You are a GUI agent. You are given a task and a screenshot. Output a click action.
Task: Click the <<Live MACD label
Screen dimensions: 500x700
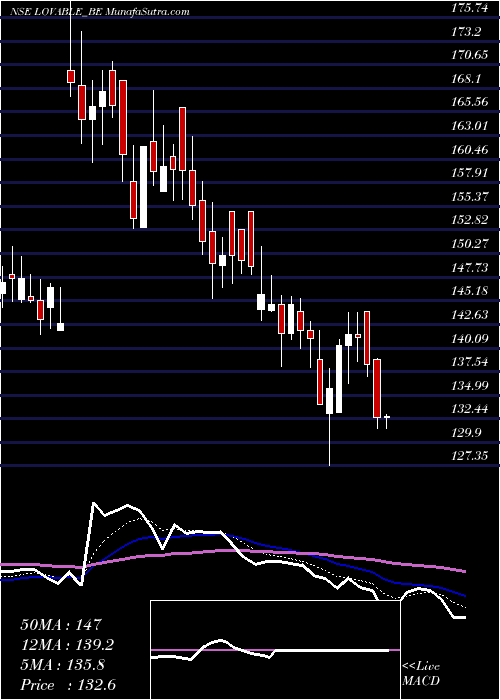pyautogui.click(x=421, y=674)
